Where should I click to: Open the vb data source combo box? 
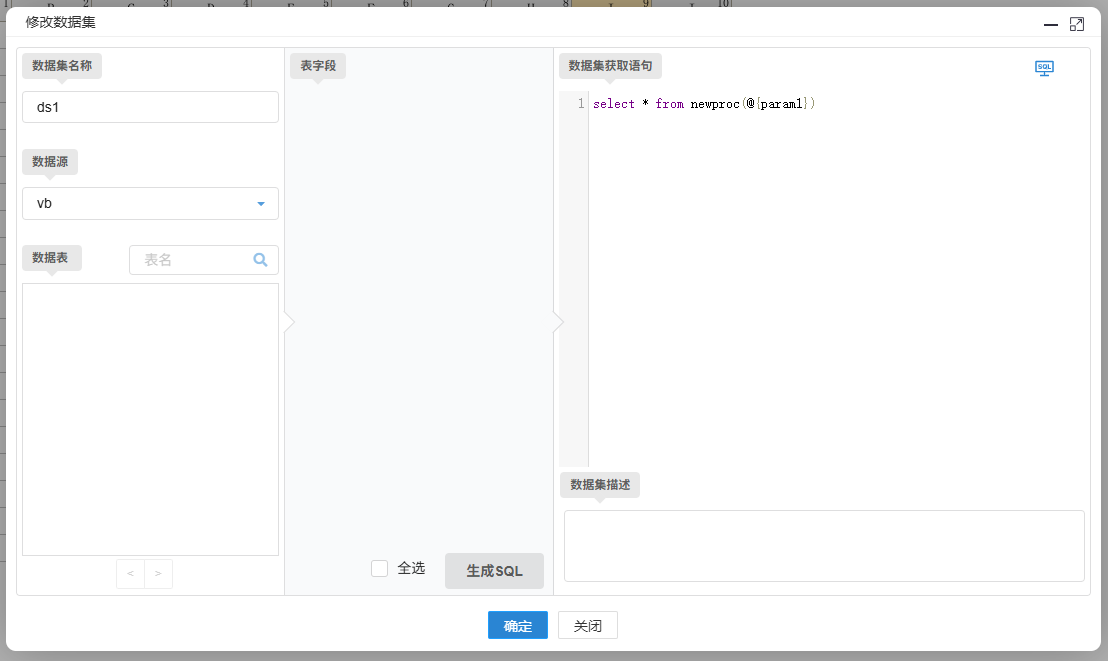coord(140,204)
